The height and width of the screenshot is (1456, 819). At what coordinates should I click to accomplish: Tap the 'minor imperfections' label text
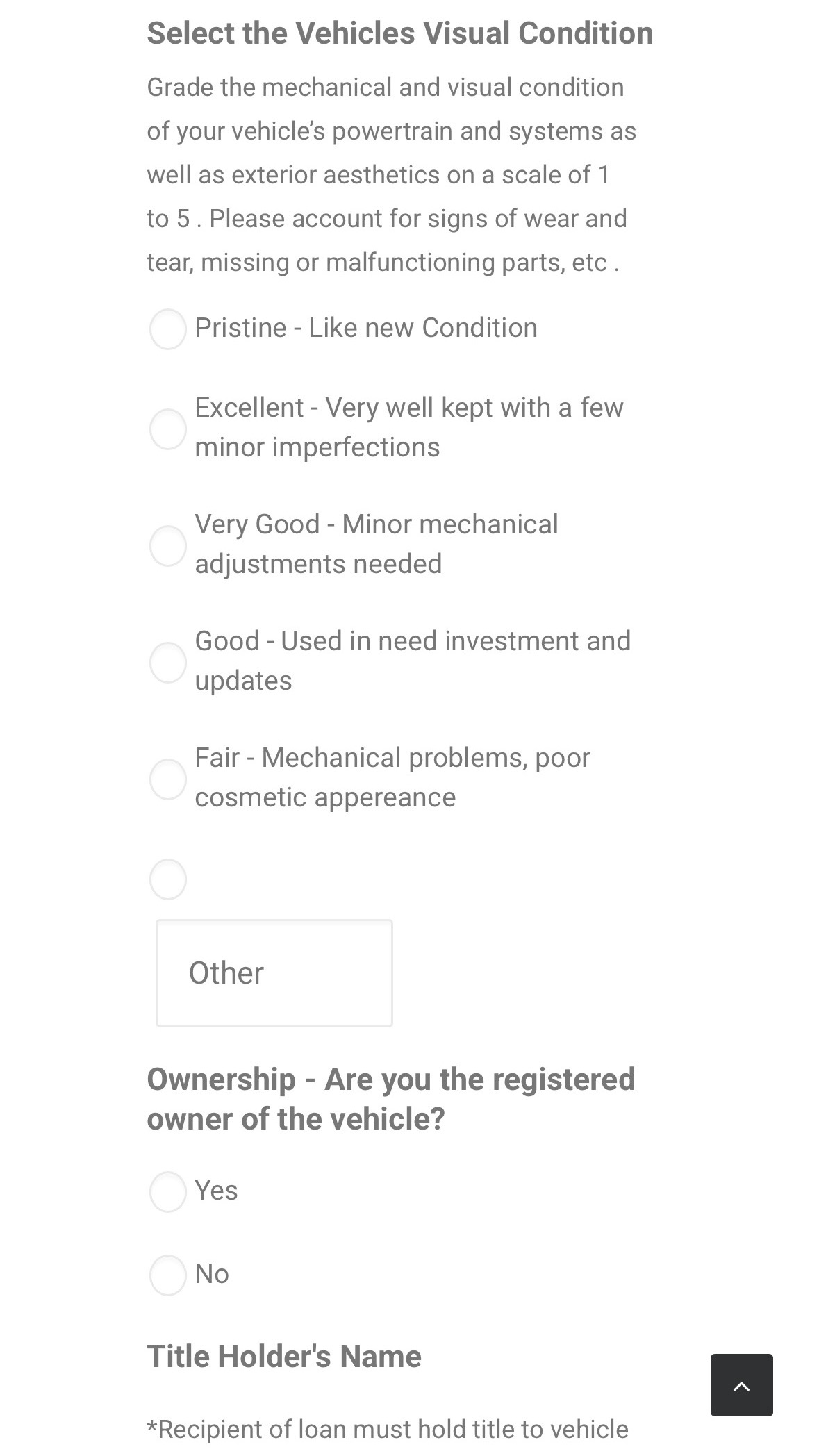317,447
